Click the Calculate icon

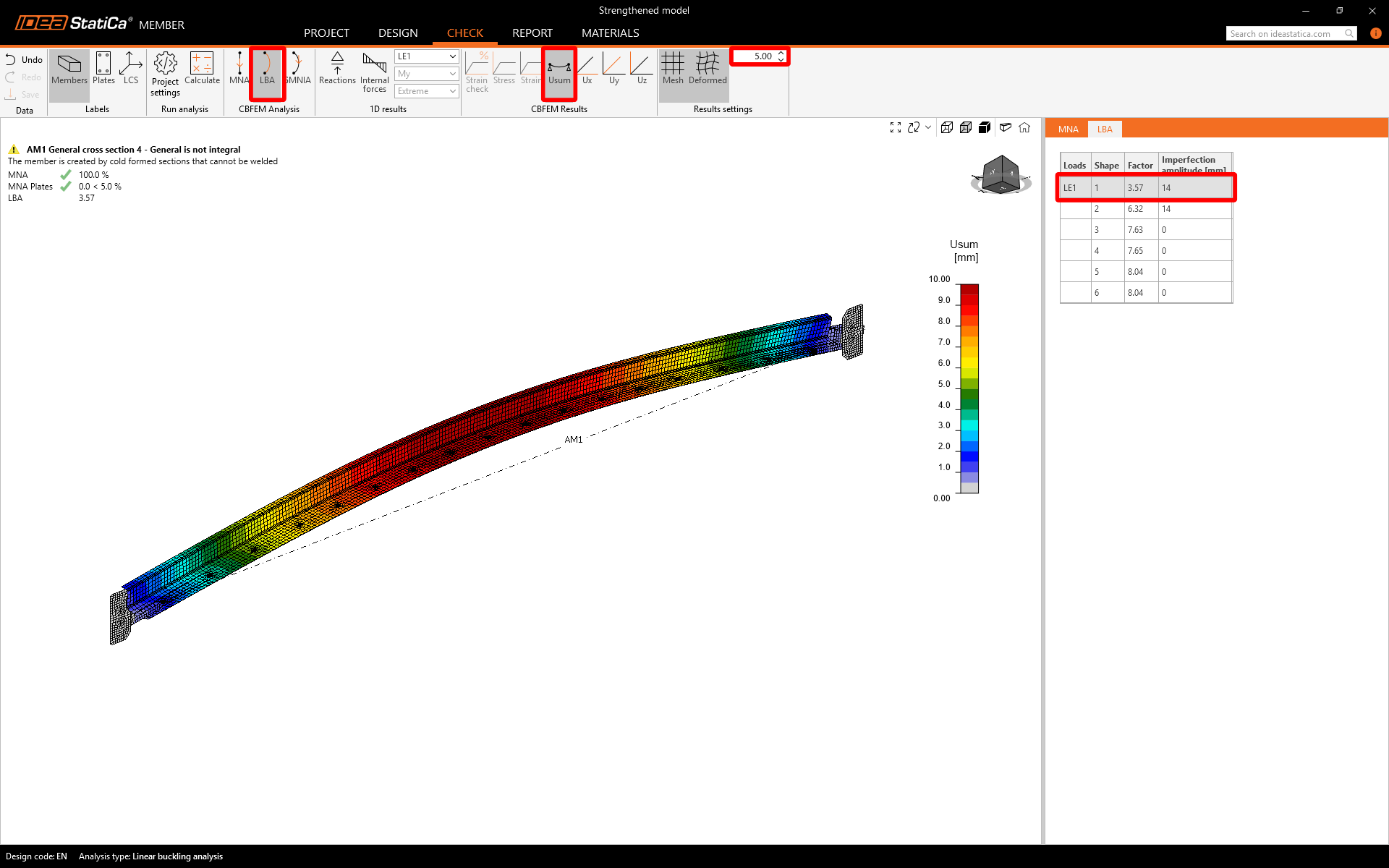tap(202, 69)
